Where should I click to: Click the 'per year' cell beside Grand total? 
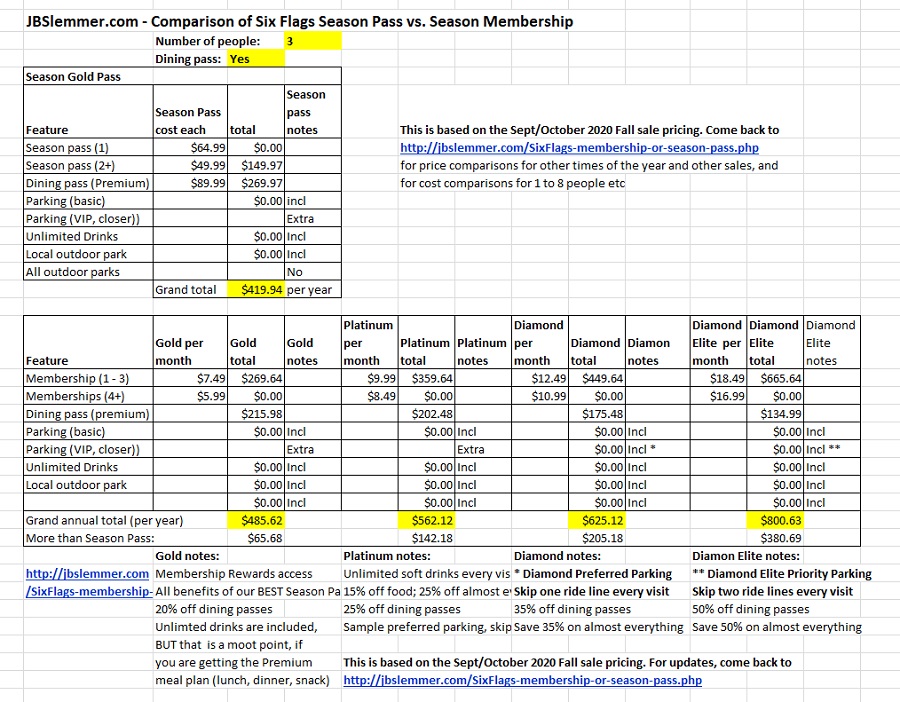tap(313, 289)
